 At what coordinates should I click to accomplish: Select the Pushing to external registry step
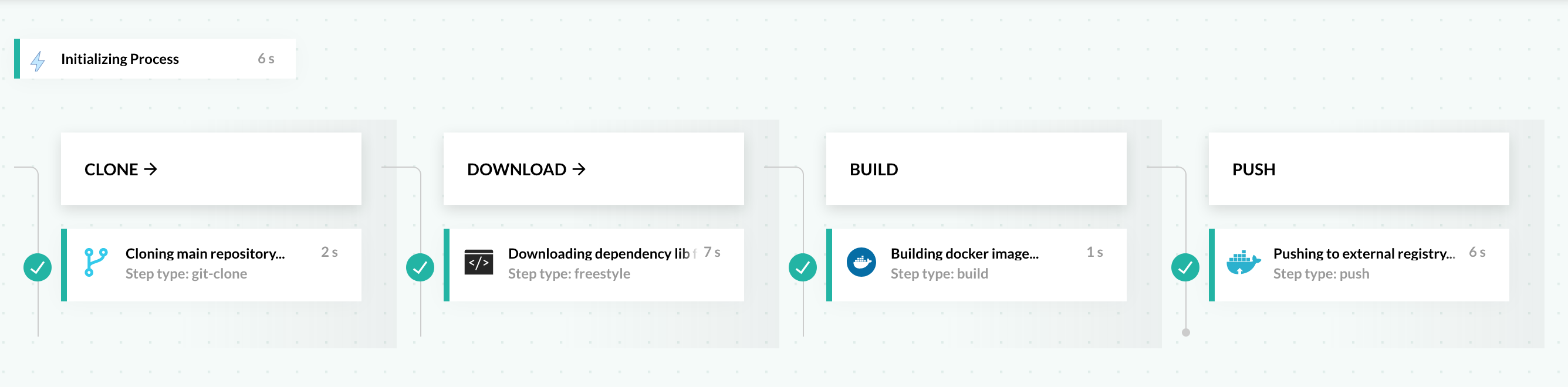click(1363, 254)
